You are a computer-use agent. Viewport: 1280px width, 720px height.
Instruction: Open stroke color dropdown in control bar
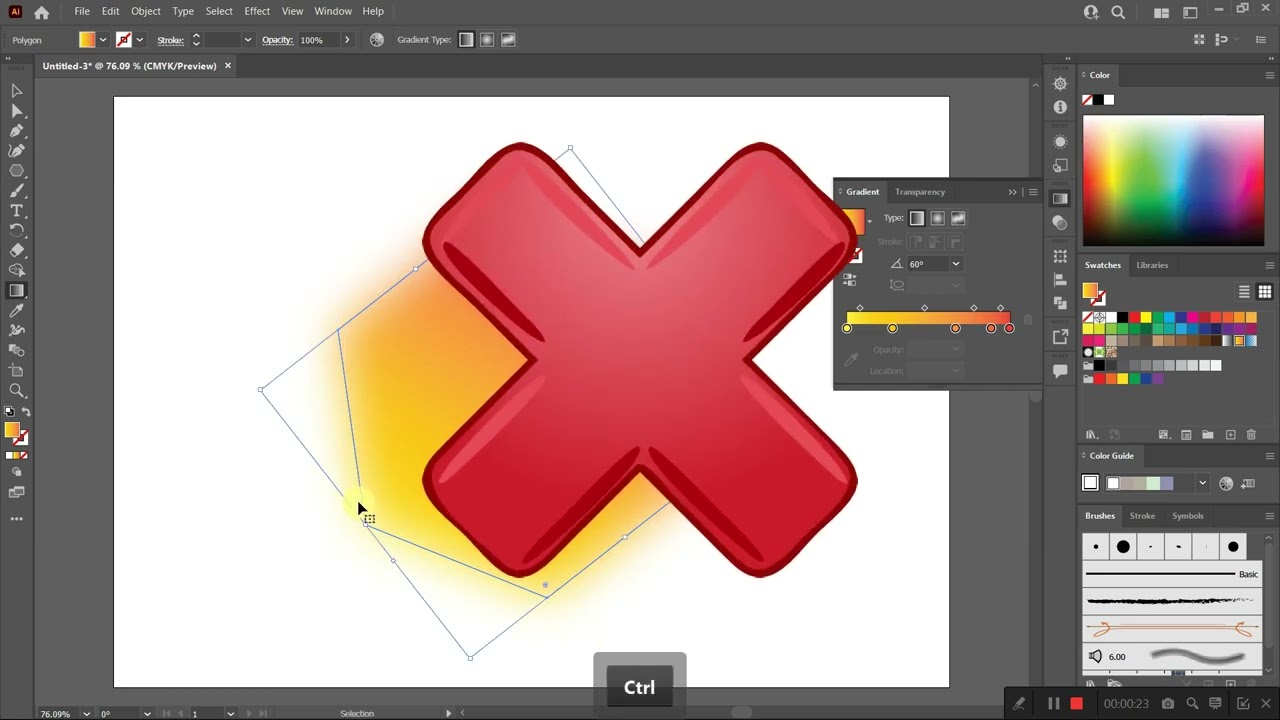139,40
